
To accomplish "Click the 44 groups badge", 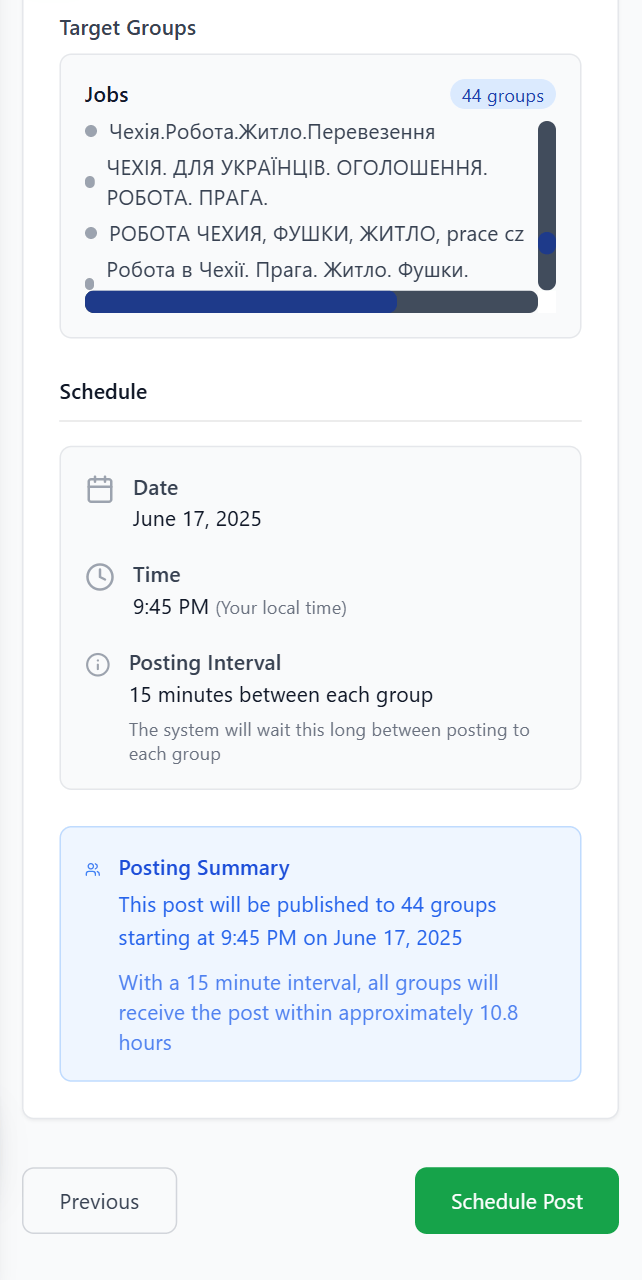I will pos(503,95).
